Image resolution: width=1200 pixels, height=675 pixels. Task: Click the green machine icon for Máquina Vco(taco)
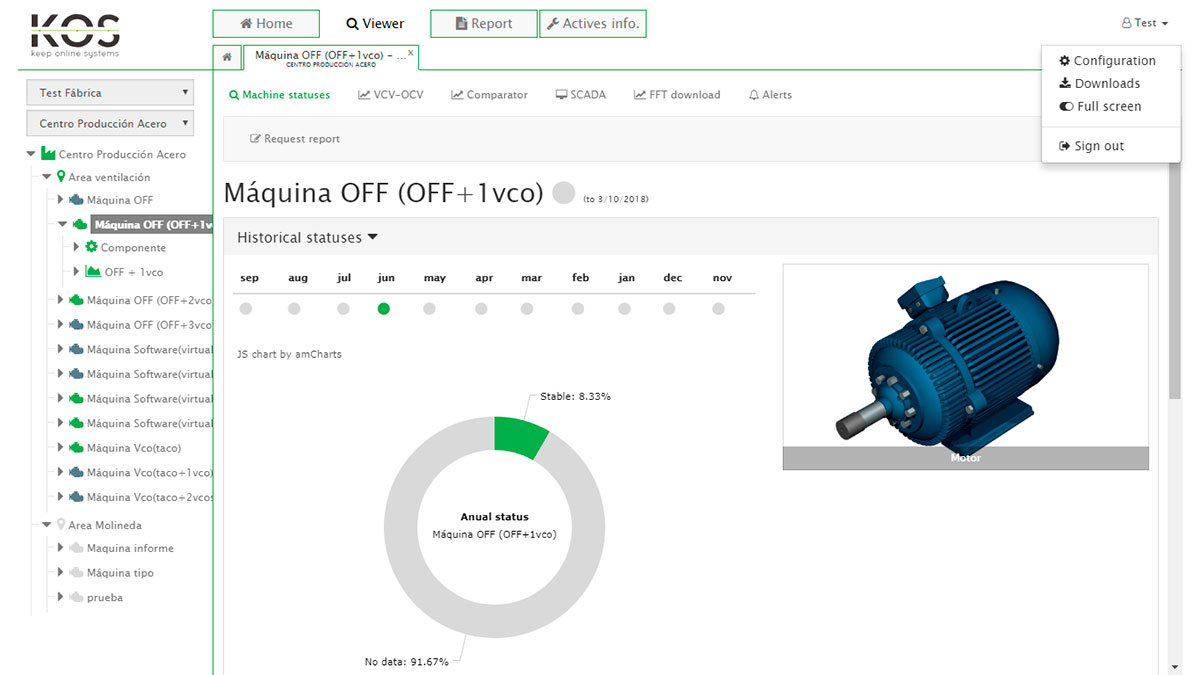[x=76, y=448]
